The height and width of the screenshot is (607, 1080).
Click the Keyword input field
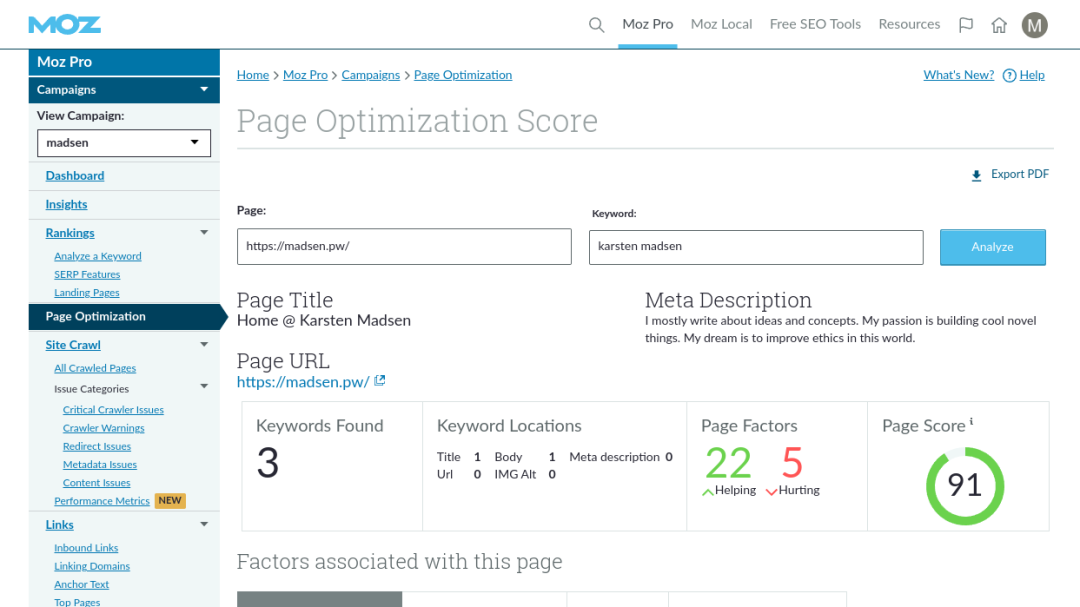coord(755,247)
